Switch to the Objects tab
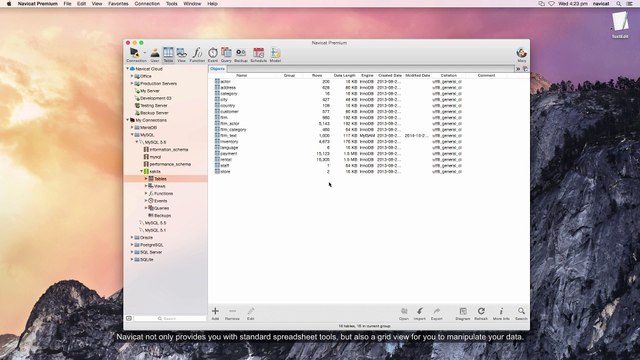This screenshot has height=360, width=640. pyautogui.click(x=218, y=69)
